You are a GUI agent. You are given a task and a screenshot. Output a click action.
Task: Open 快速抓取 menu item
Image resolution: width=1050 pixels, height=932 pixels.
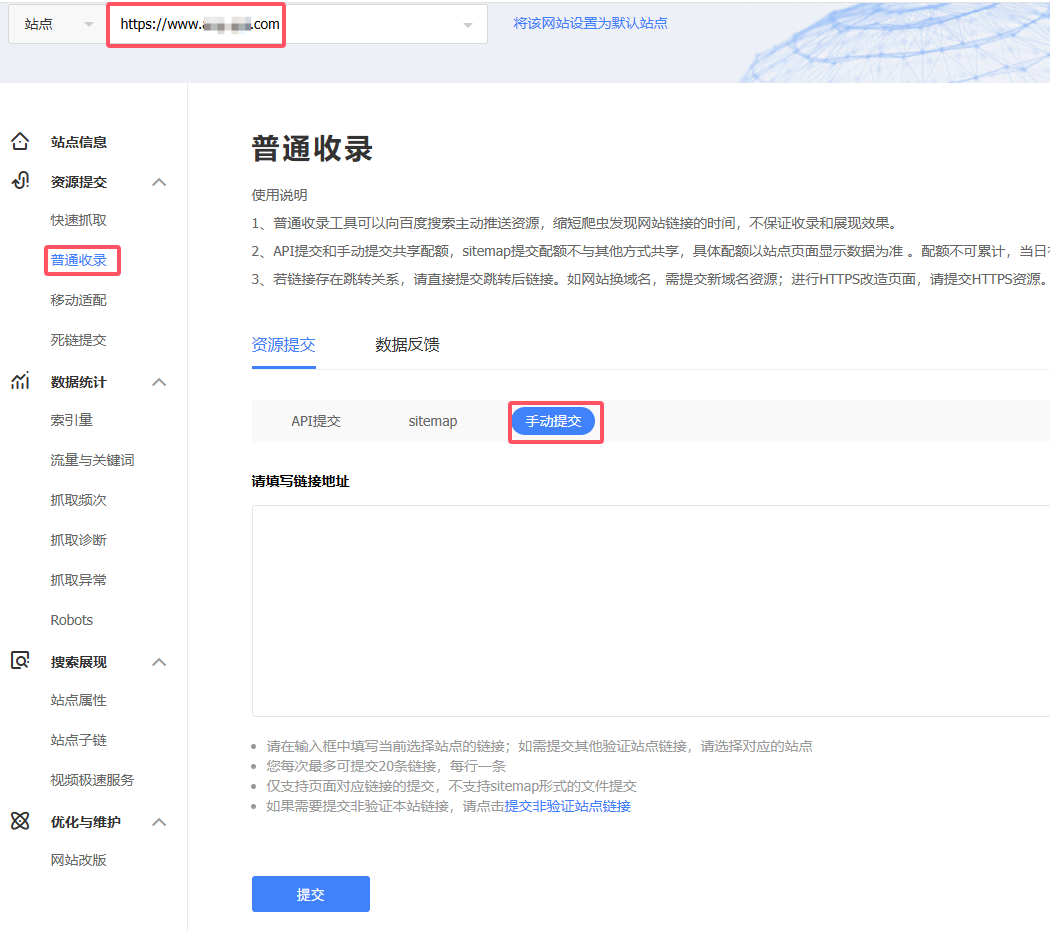[x=78, y=220]
